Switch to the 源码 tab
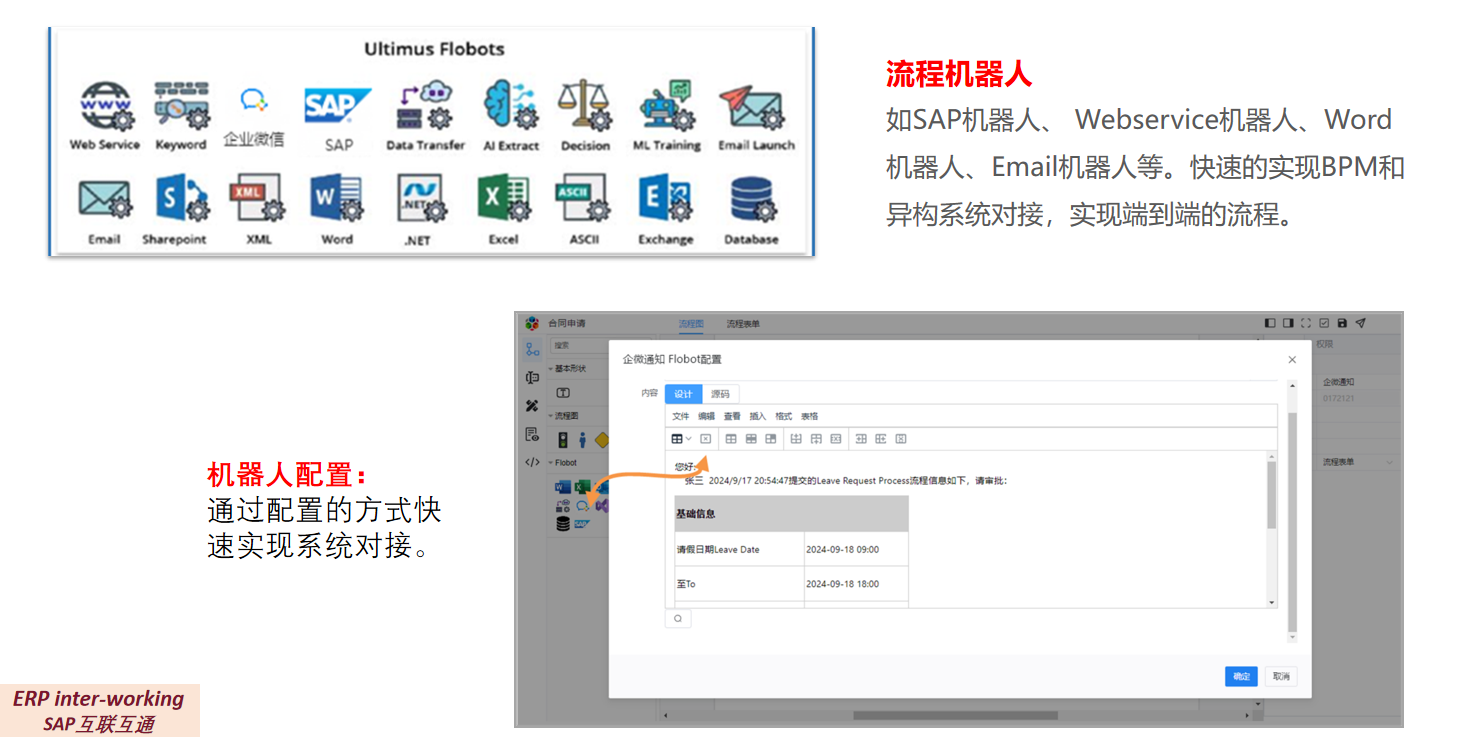The image size is (1466, 738). pyautogui.click(x=720, y=394)
